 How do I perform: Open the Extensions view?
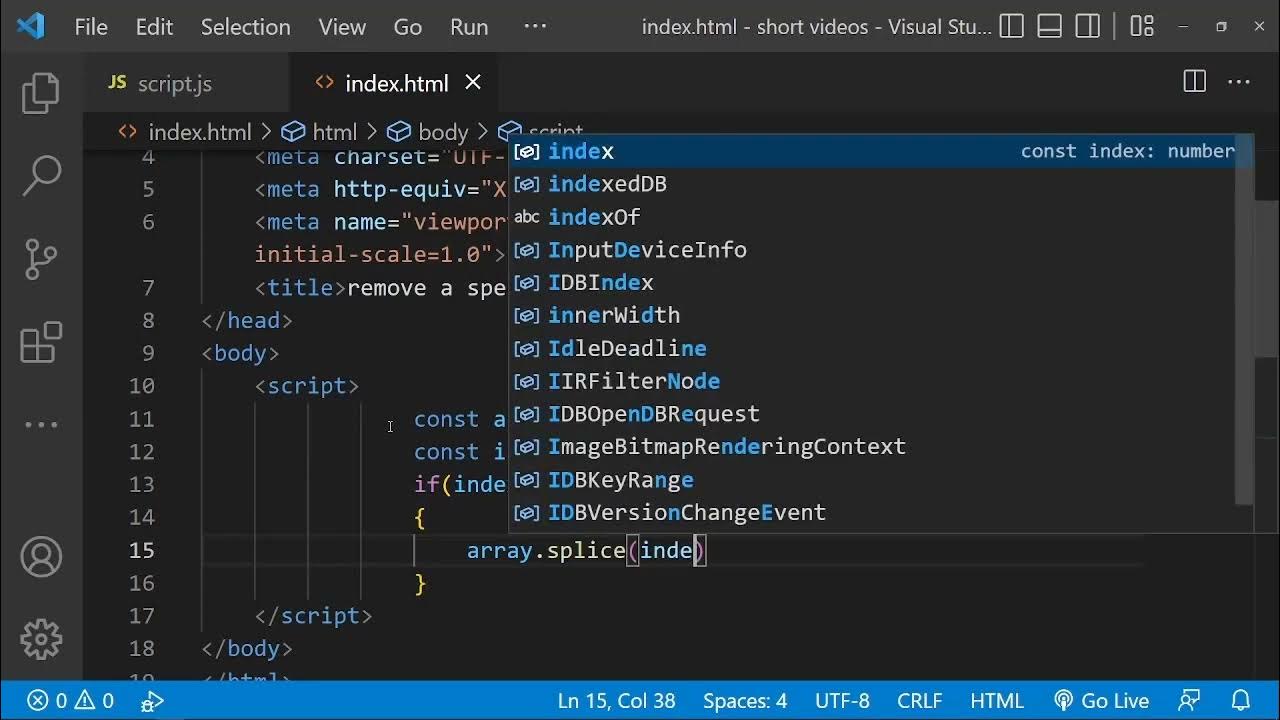[x=41, y=342]
